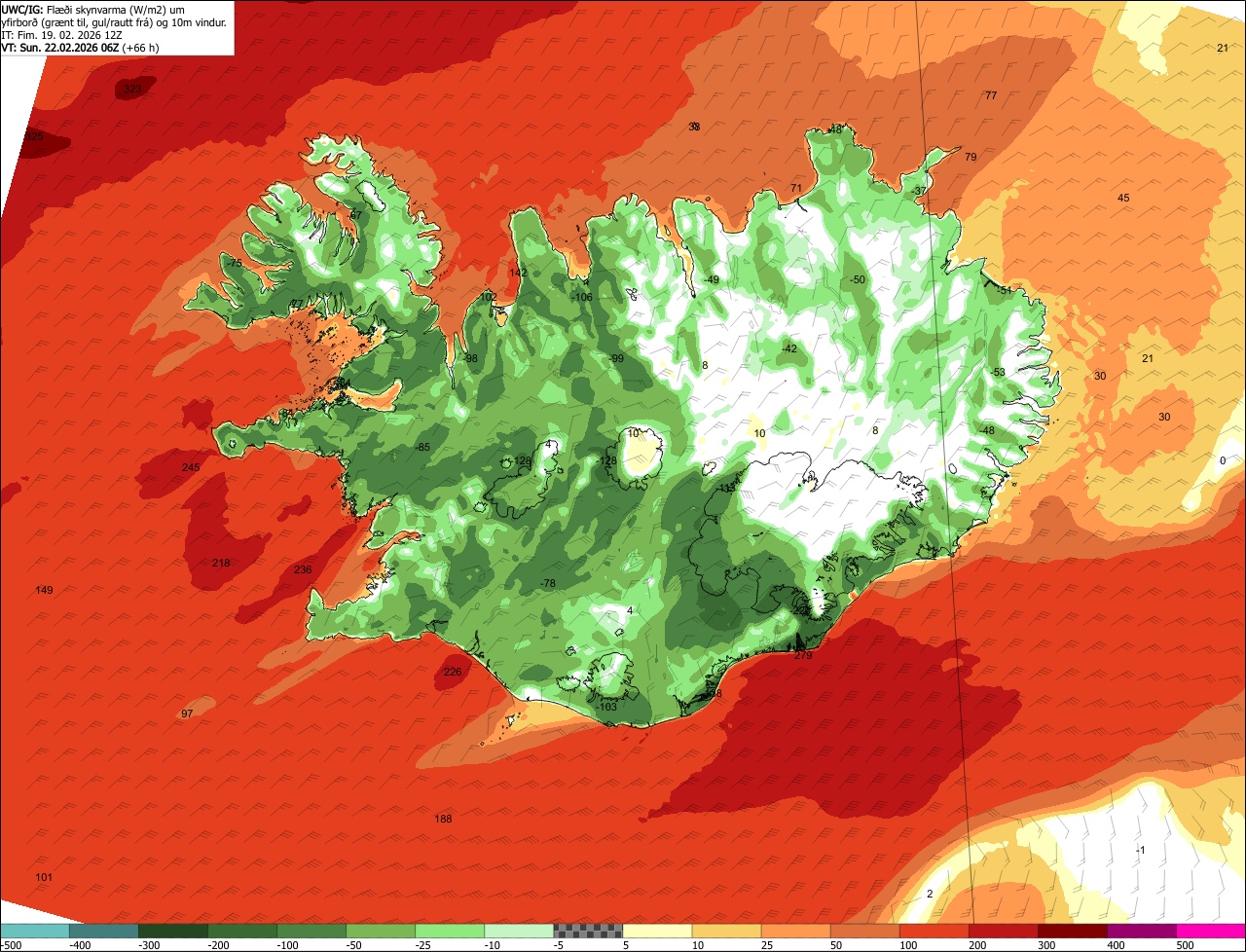Click the offshore value 245

(191, 467)
